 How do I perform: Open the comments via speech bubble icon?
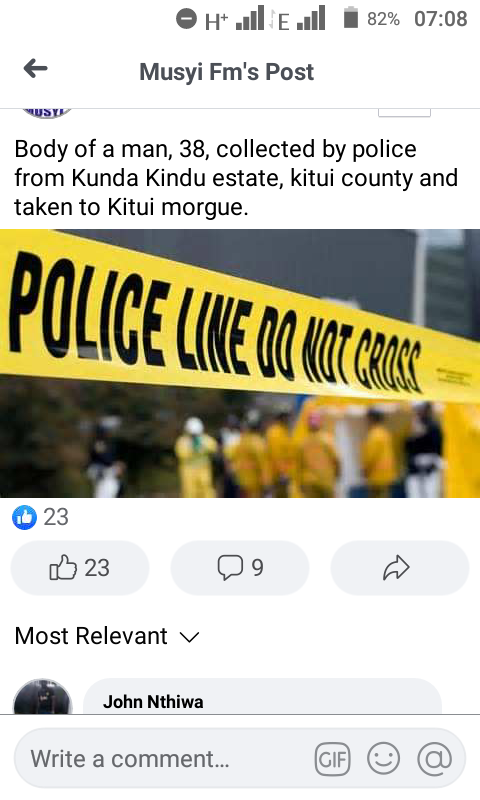(x=240, y=568)
